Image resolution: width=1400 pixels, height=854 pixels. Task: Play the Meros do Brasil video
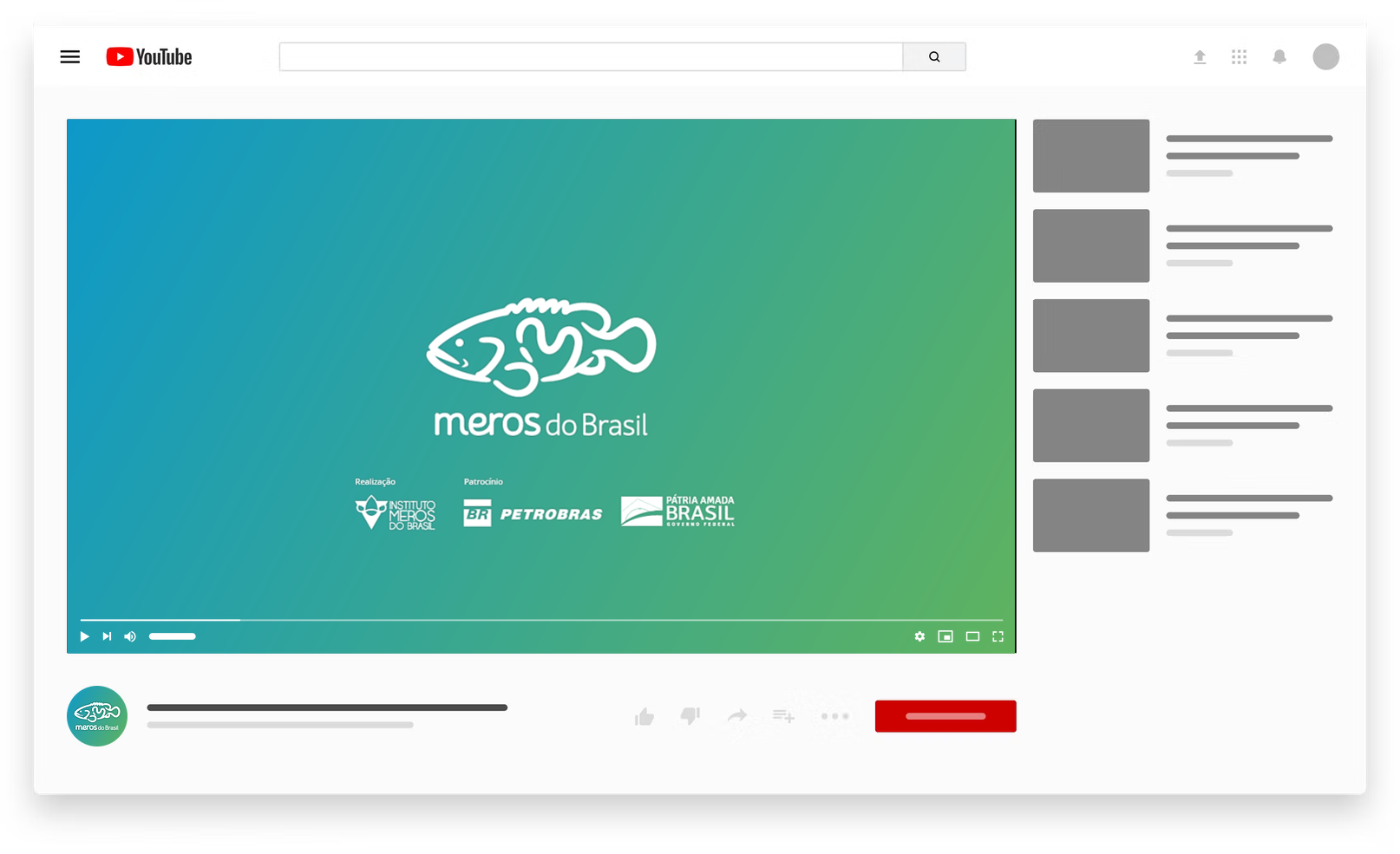(x=84, y=636)
